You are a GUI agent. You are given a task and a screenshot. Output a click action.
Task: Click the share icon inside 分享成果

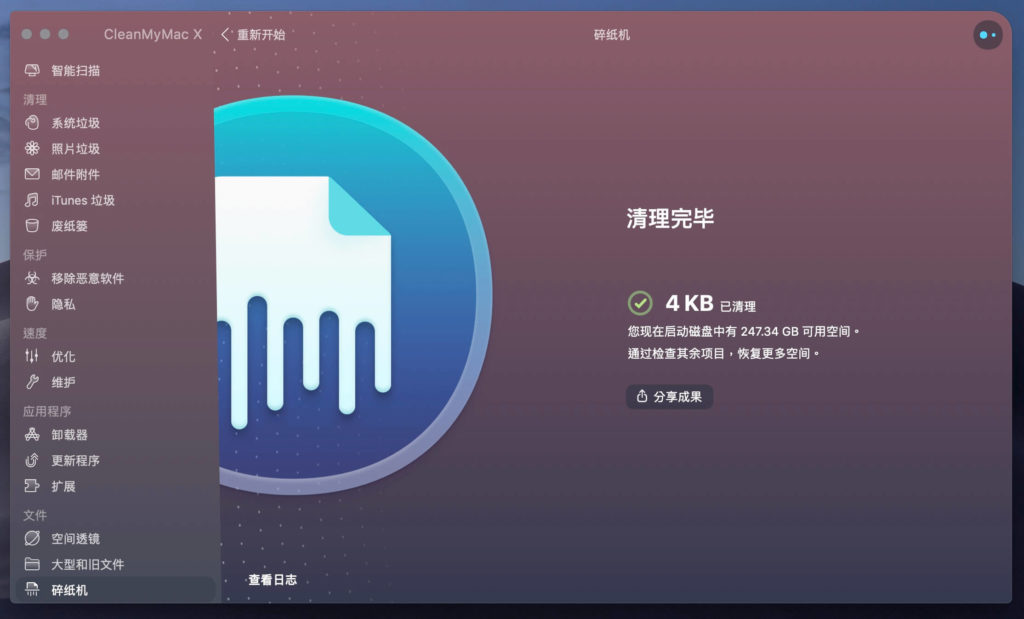point(642,396)
